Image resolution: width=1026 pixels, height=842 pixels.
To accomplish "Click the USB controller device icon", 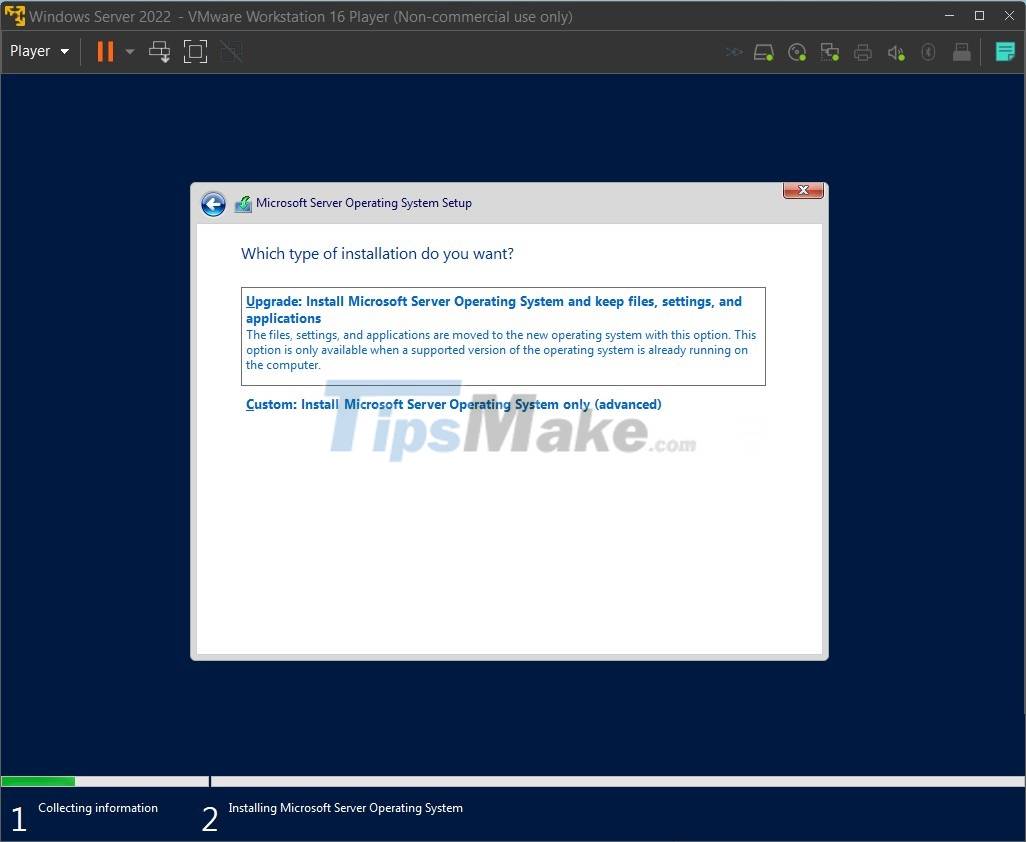I will pos(962,51).
